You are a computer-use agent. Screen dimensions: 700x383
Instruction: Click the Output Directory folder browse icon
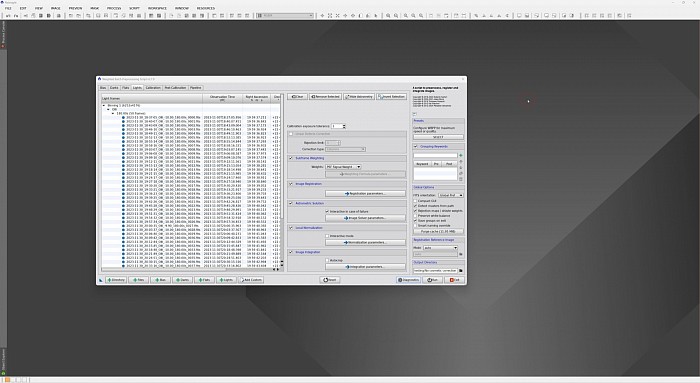coord(461,271)
